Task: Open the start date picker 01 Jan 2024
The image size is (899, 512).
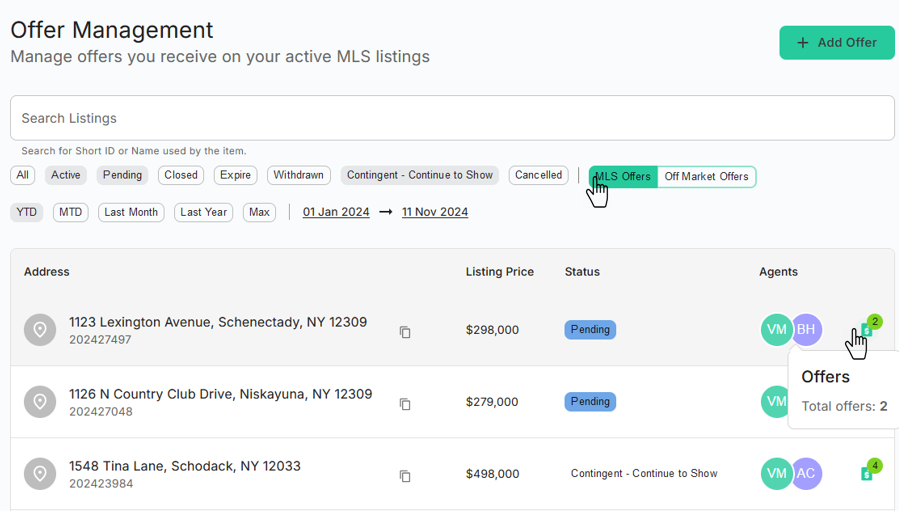Action: 336,212
